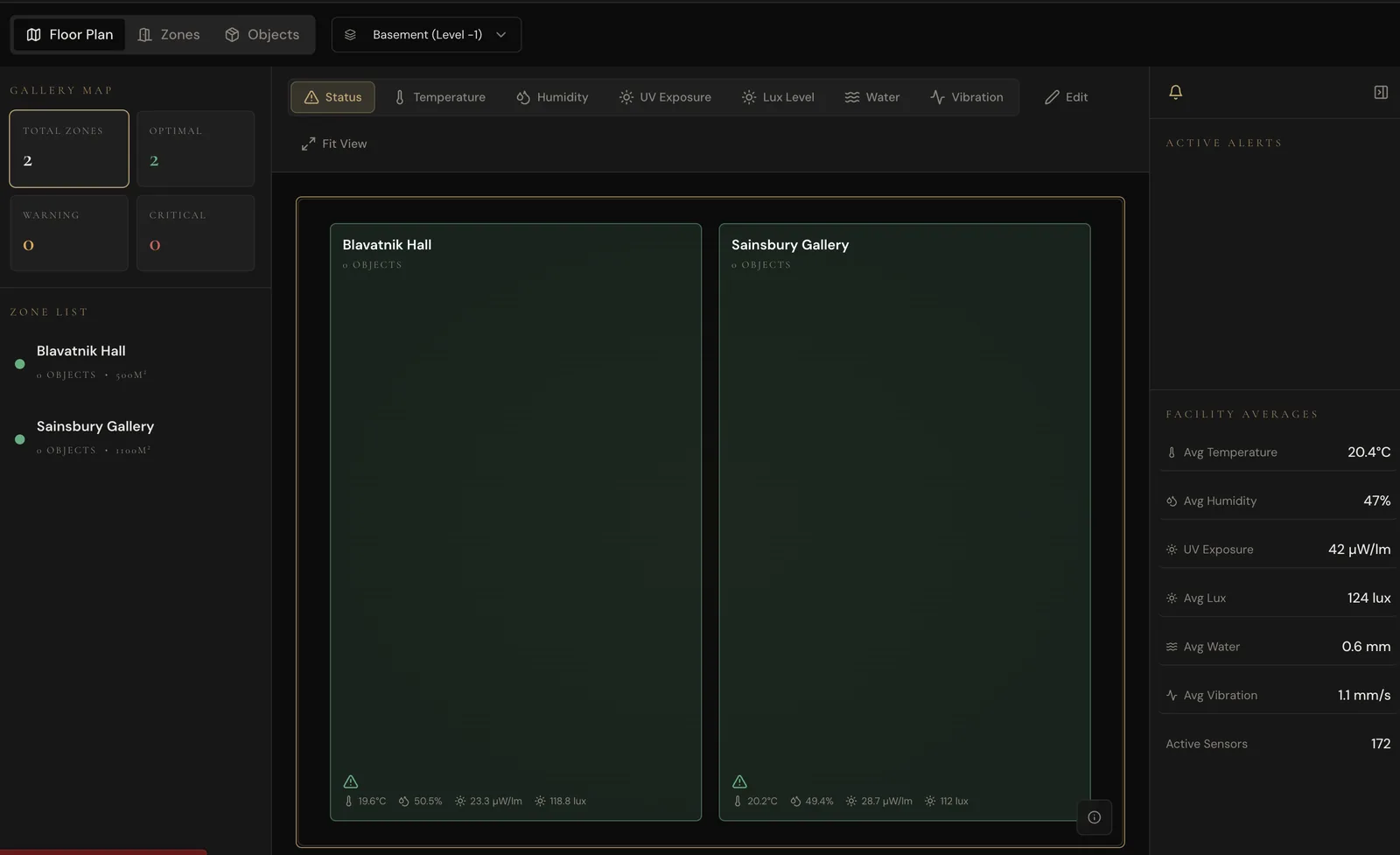Image resolution: width=1400 pixels, height=855 pixels.
Task: Click the Blavatnik Hall 19.6°C temperature reading
Action: [365, 801]
